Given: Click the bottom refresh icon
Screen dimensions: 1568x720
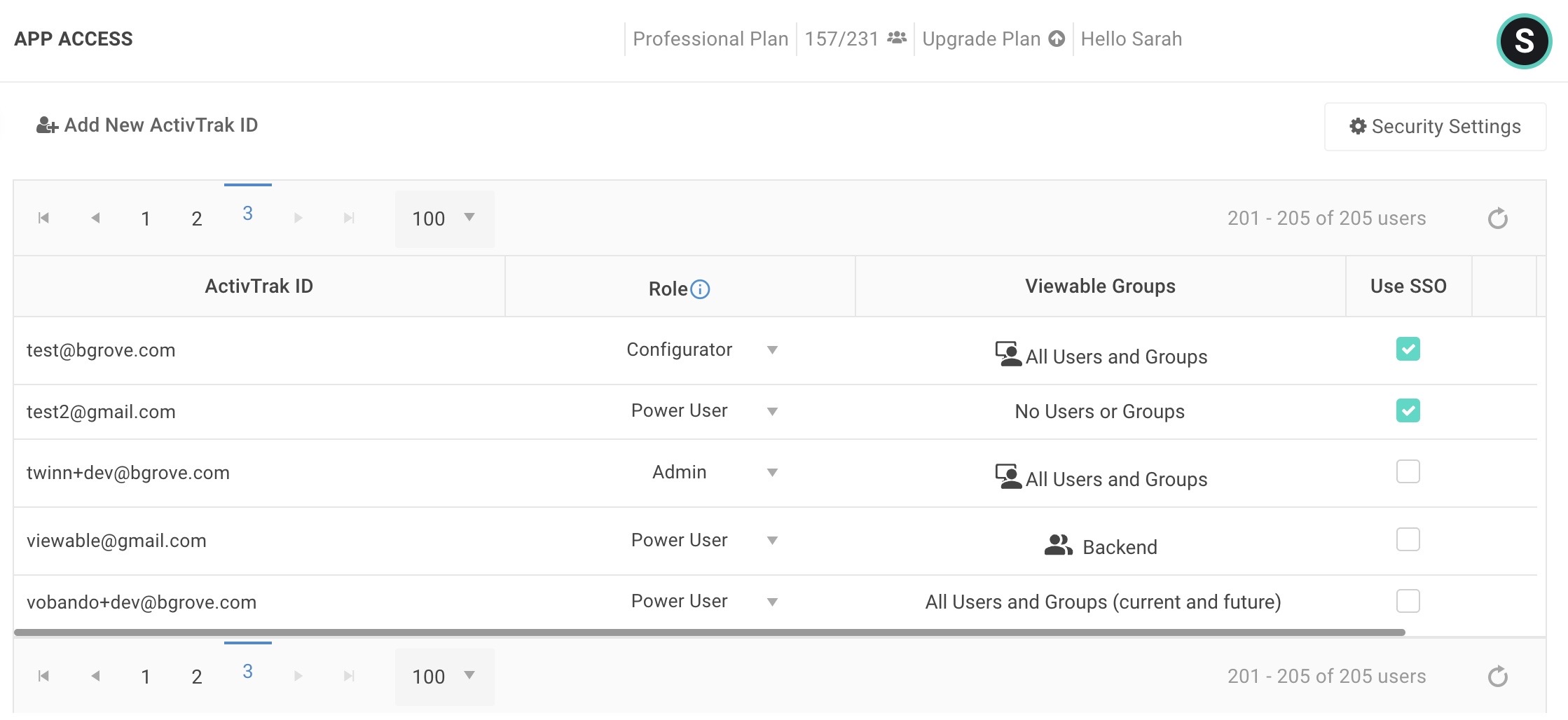Looking at the screenshot, I should coord(1497,677).
